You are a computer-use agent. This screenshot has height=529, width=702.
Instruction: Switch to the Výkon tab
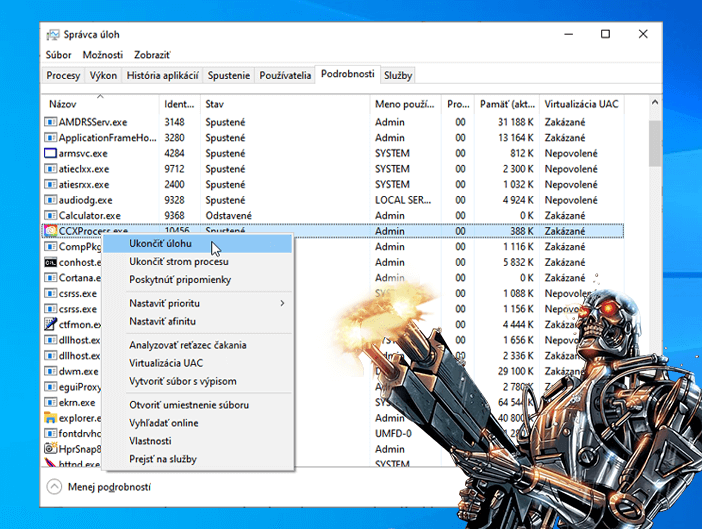(103, 75)
